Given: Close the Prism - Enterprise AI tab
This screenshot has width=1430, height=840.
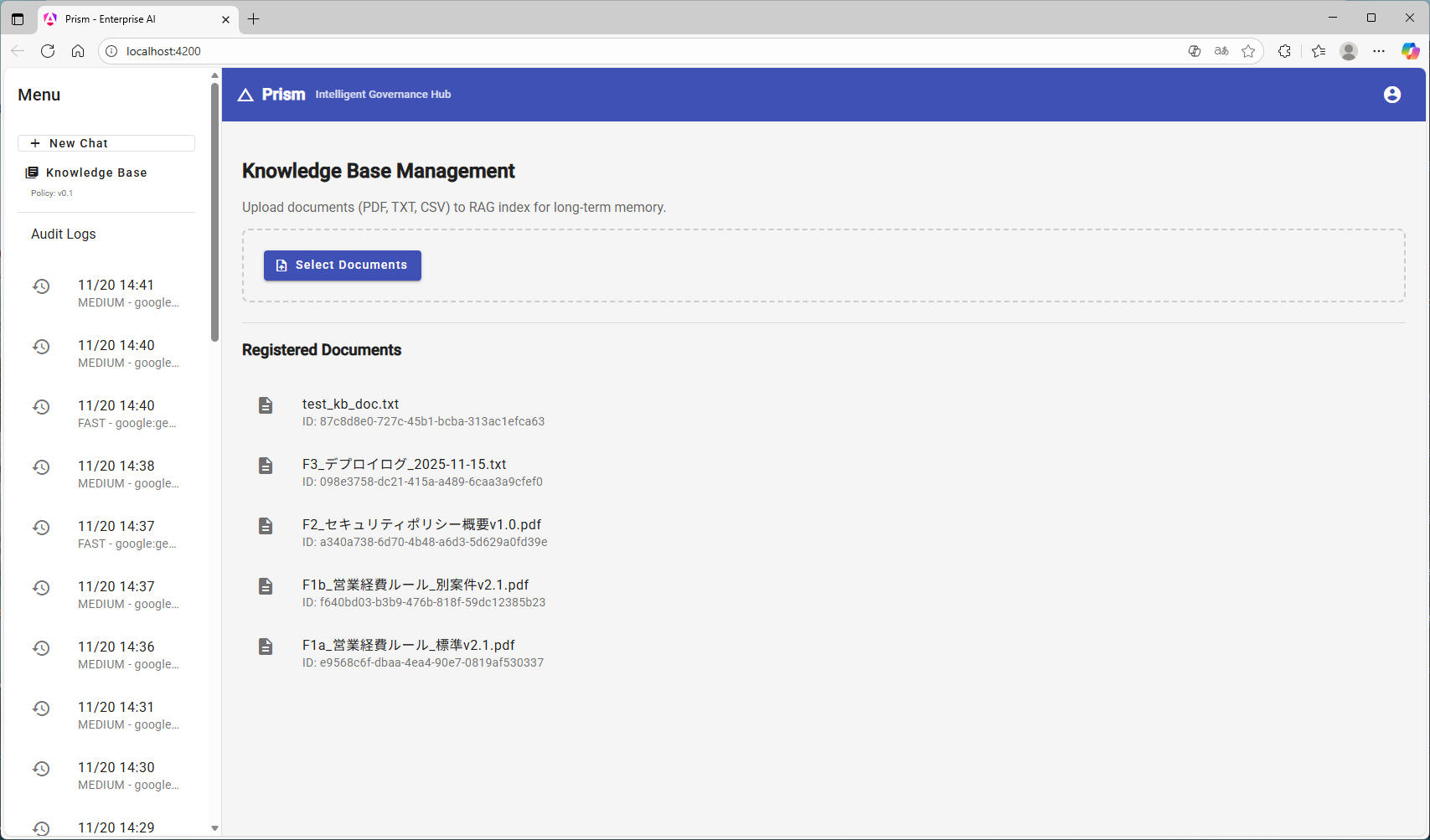Looking at the screenshot, I should click(225, 19).
